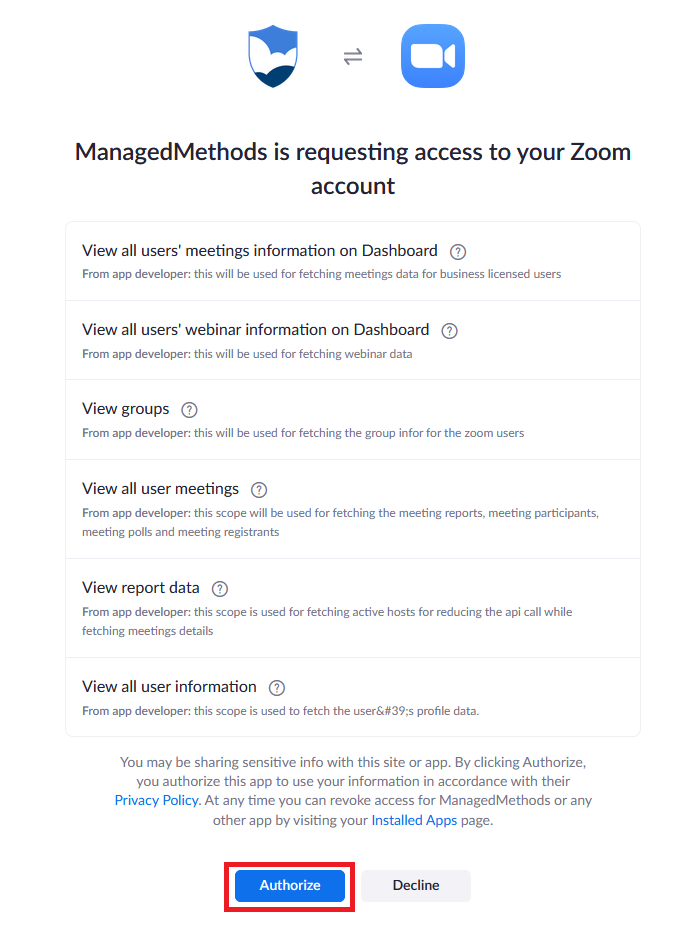Viewport: 679px width, 938px height.
Task: Open the Privacy Policy link
Action: coord(156,800)
